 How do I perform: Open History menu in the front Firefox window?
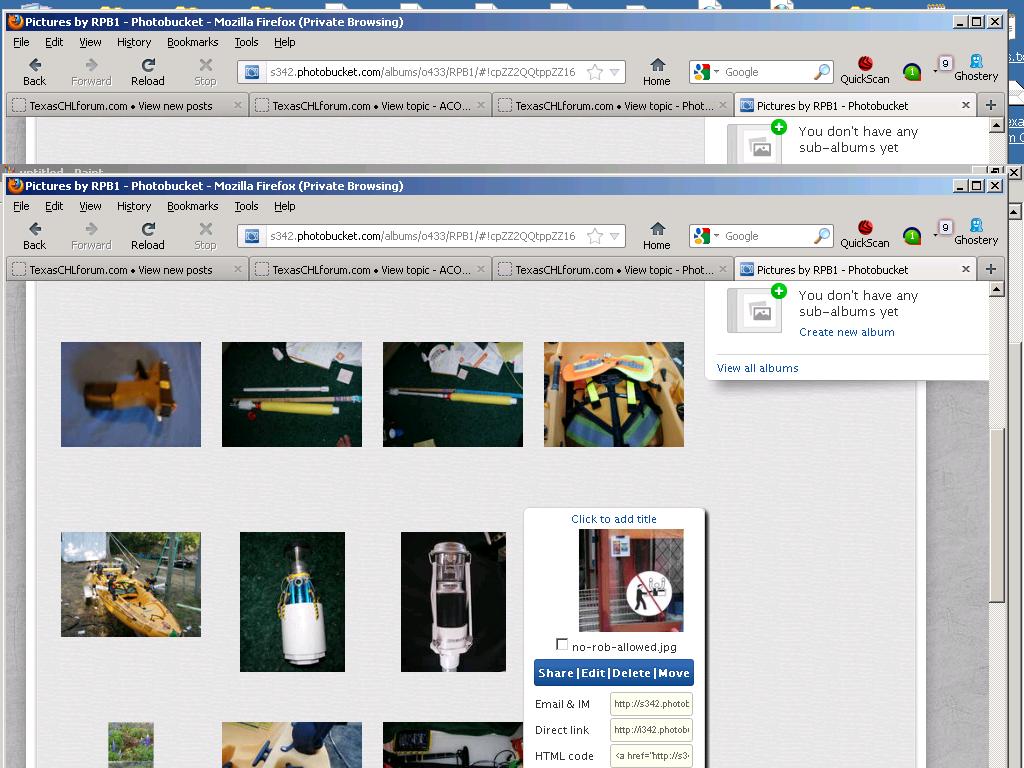(133, 206)
